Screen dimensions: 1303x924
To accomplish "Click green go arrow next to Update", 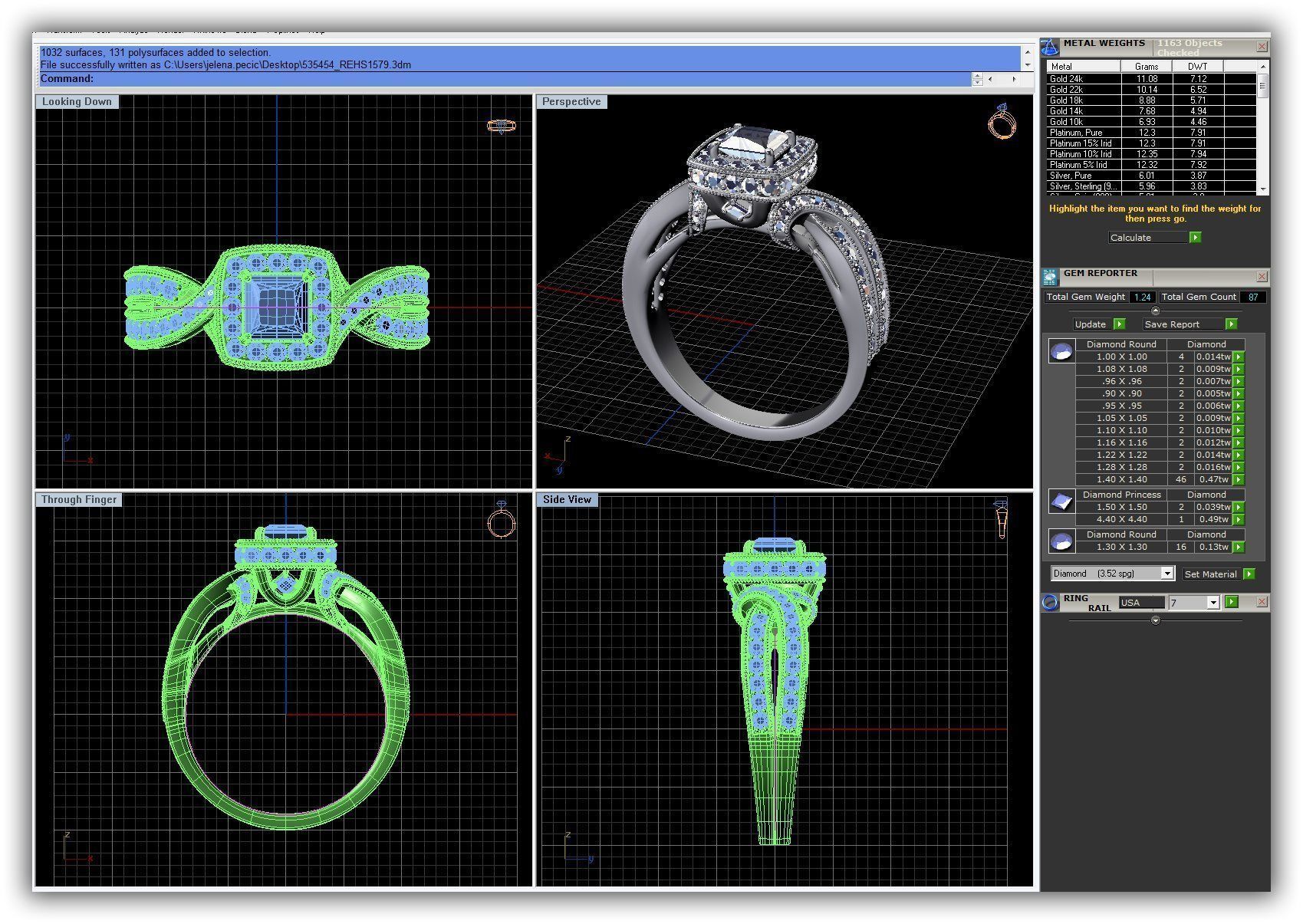I will point(1120,324).
